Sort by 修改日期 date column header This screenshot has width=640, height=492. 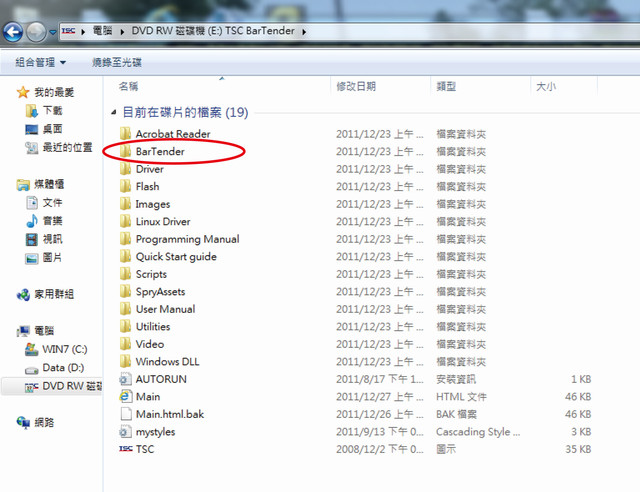[356, 87]
